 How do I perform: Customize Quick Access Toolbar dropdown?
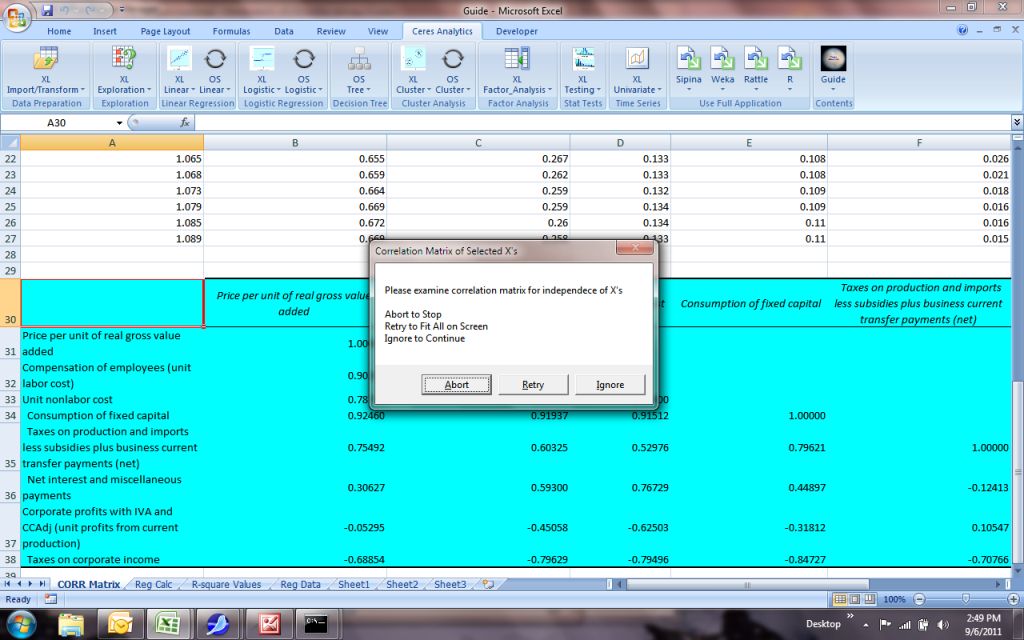click(121, 10)
